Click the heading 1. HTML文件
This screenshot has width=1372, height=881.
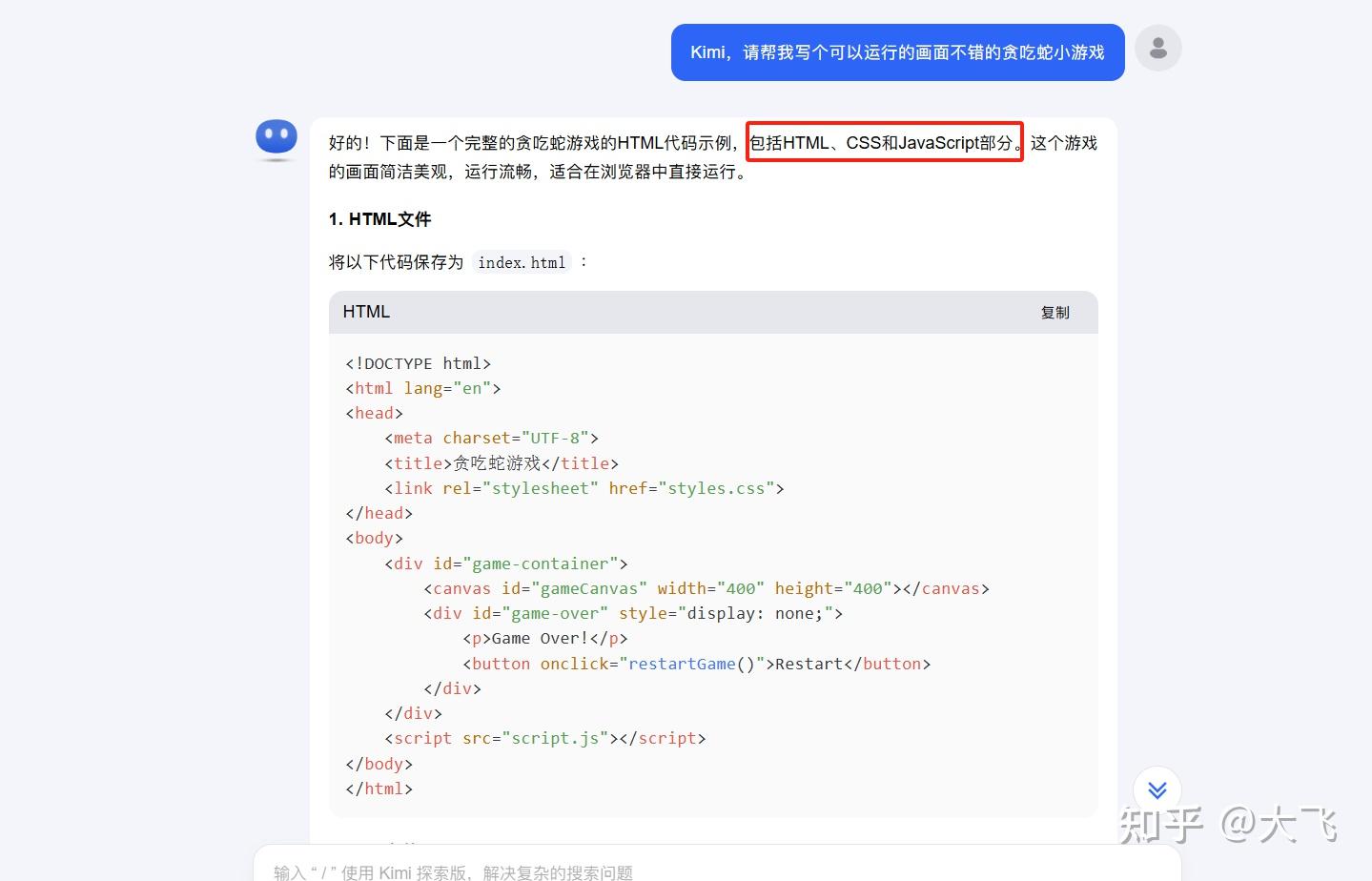379,219
